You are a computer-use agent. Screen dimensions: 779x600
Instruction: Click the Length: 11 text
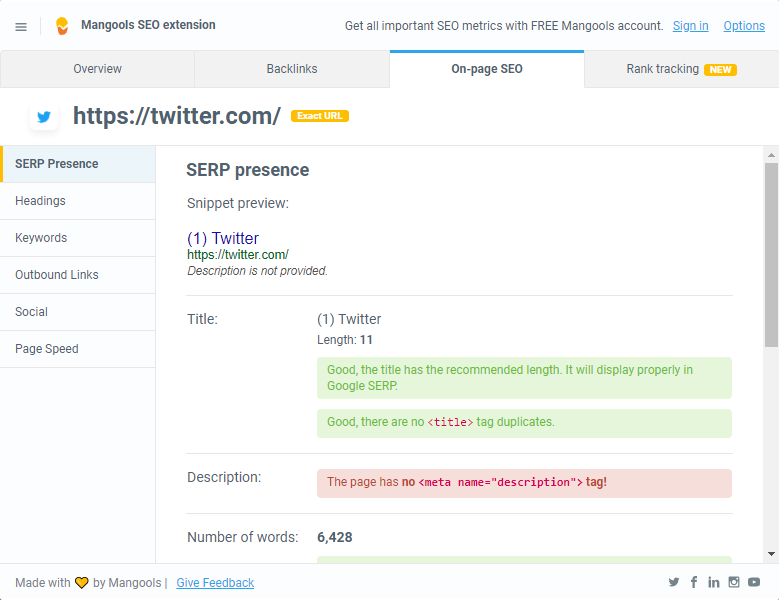(345, 340)
